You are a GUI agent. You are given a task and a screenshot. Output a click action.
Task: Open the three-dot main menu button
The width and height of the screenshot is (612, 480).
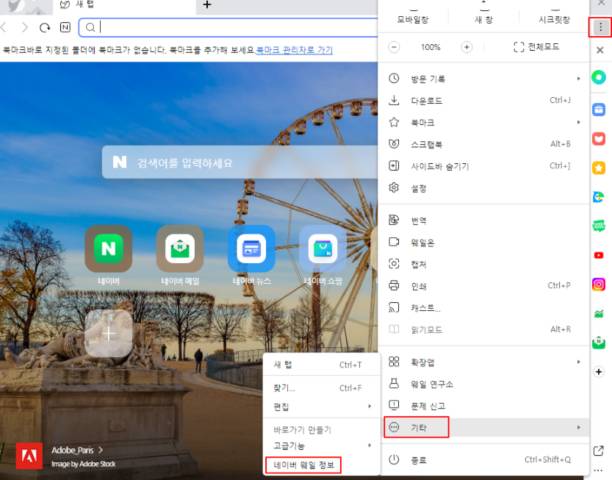(x=600, y=27)
